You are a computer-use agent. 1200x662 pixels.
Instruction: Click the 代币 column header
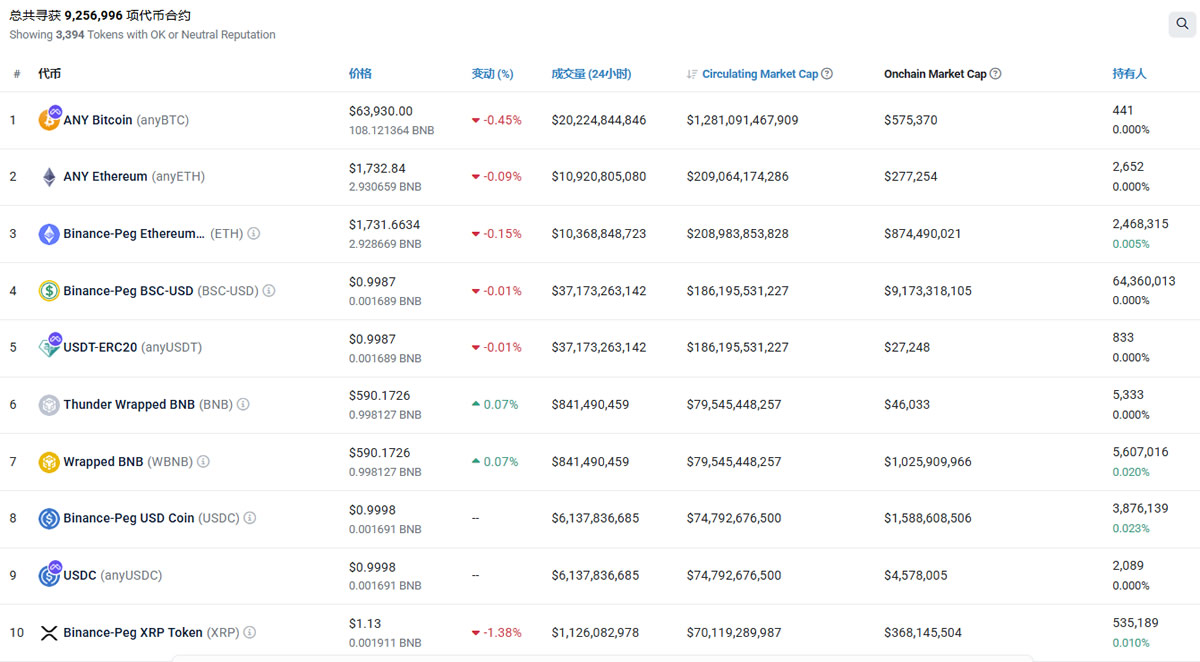[49, 74]
